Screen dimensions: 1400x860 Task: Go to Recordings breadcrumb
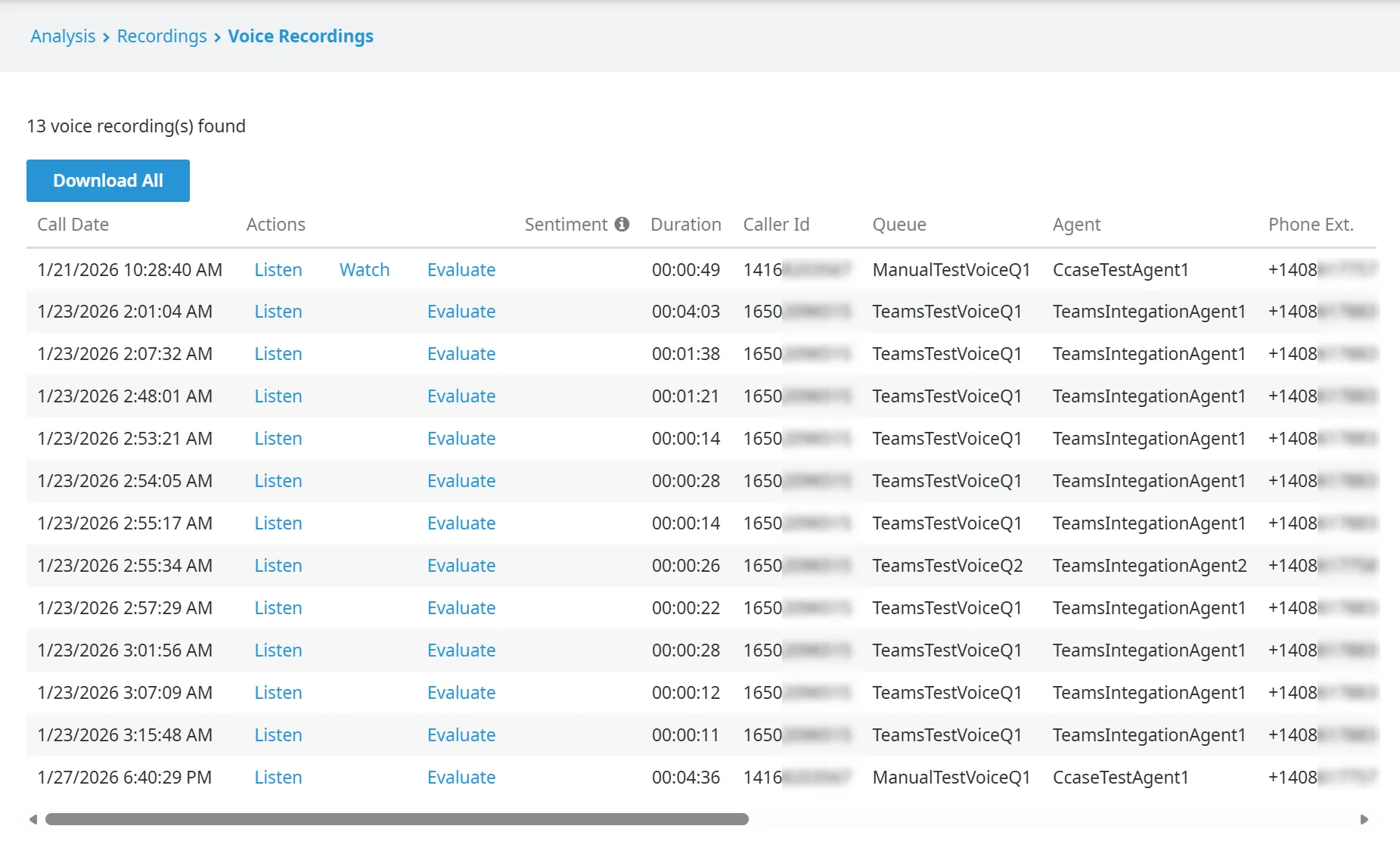click(x=162, y=36)
